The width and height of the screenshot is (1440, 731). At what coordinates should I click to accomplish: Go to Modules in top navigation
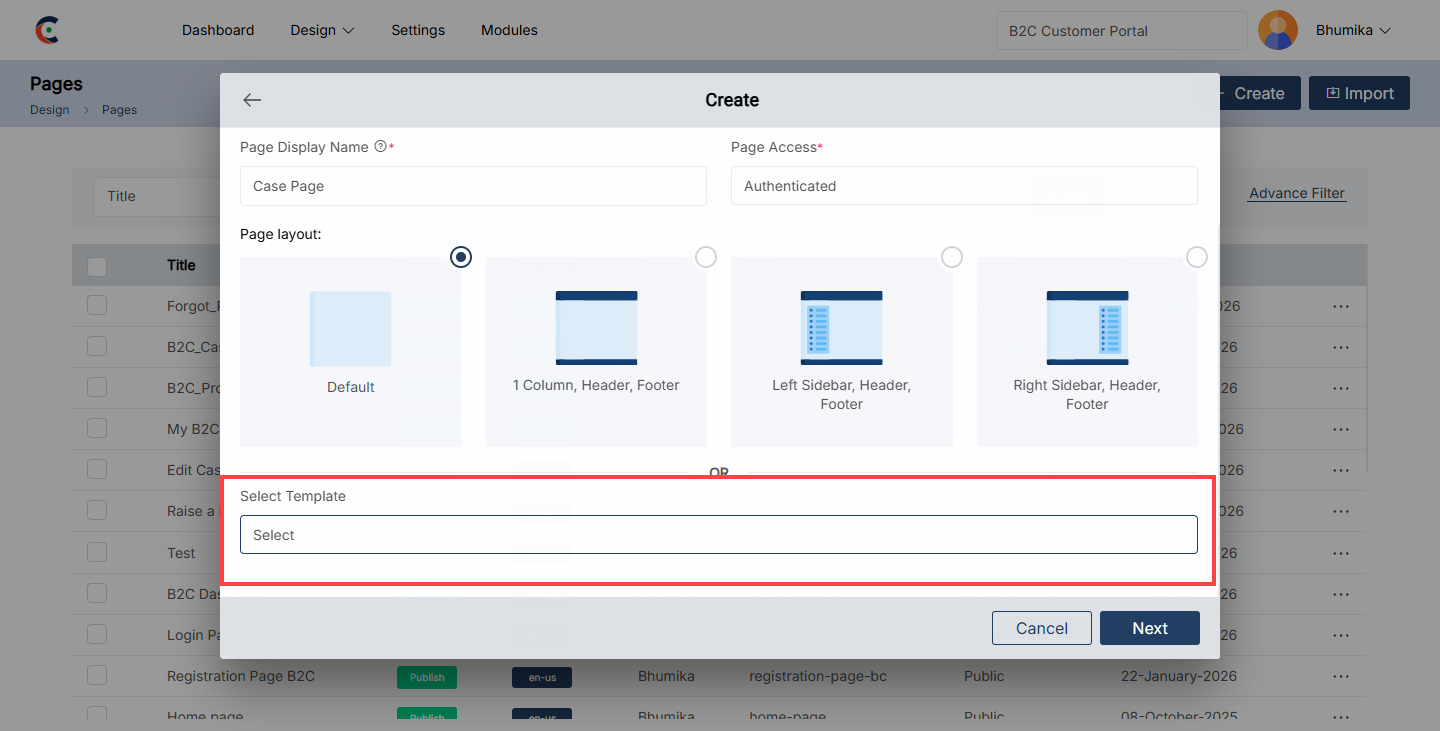[x=509, y=30]
